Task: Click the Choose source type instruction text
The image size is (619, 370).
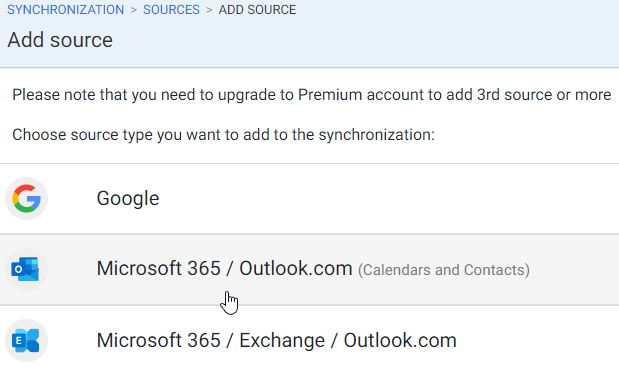Action: coord(223,135)
